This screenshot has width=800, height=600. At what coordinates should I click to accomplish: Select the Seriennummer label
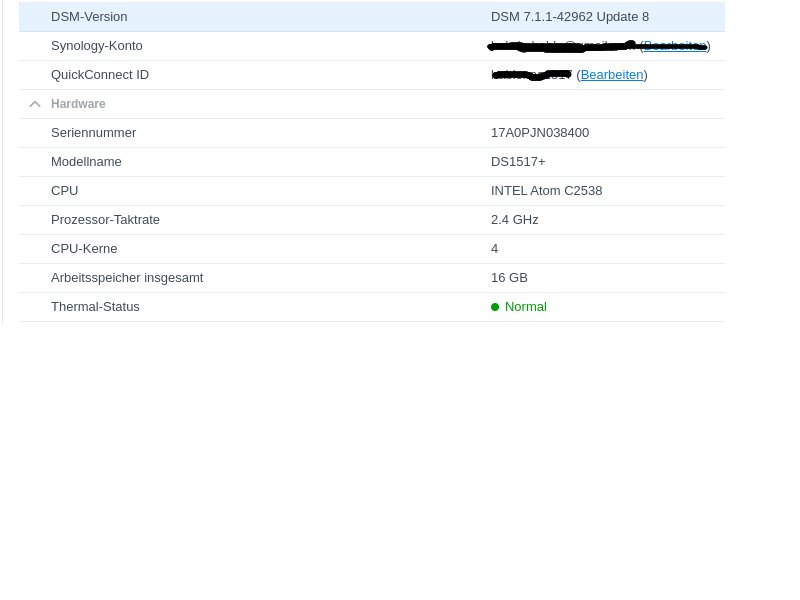(93, 133)
